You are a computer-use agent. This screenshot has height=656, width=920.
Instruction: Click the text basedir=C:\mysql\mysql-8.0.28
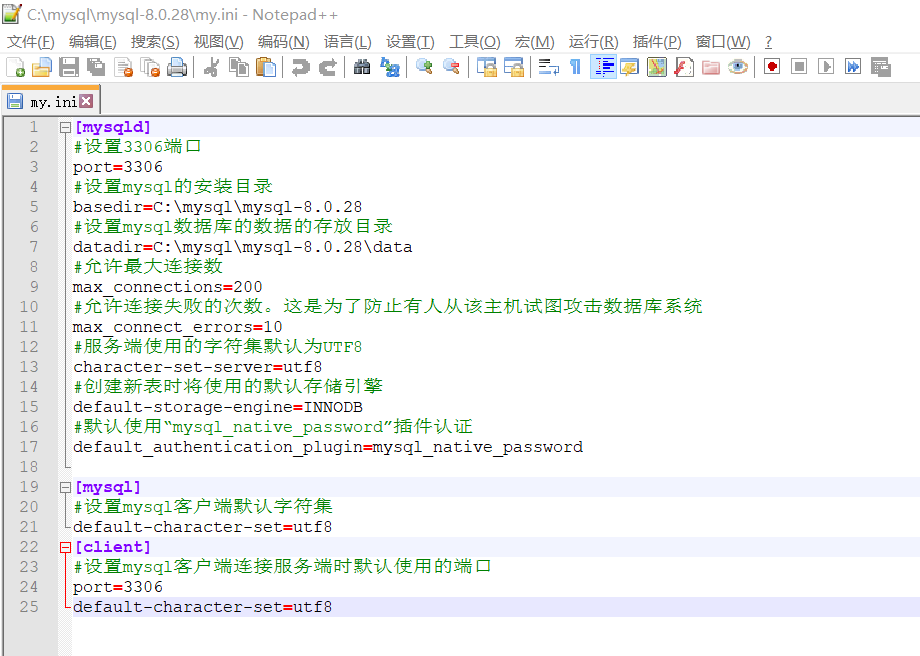click(x=217, y=207)
